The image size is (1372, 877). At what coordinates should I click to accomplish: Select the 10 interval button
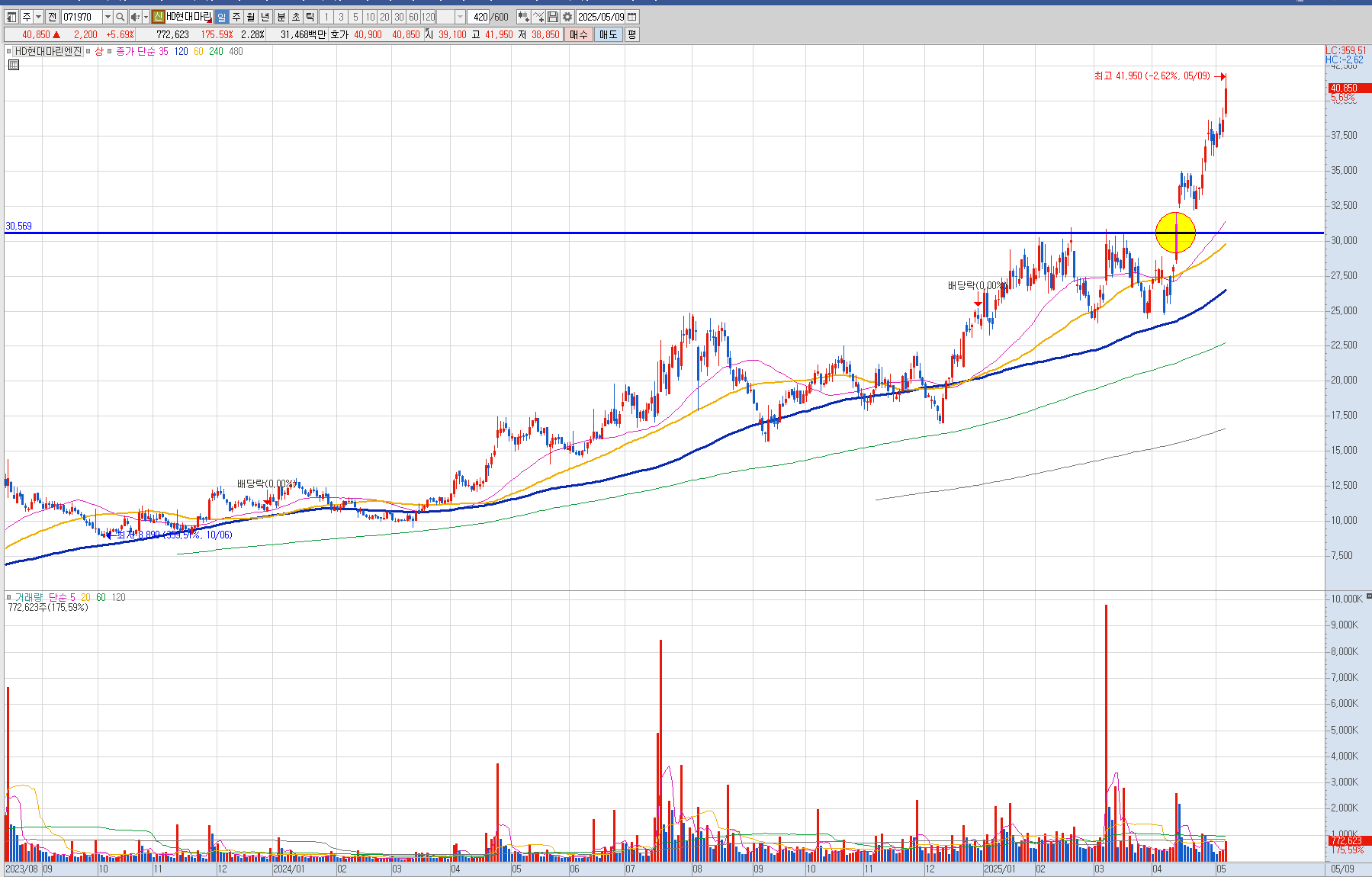(x=370, y=17)
